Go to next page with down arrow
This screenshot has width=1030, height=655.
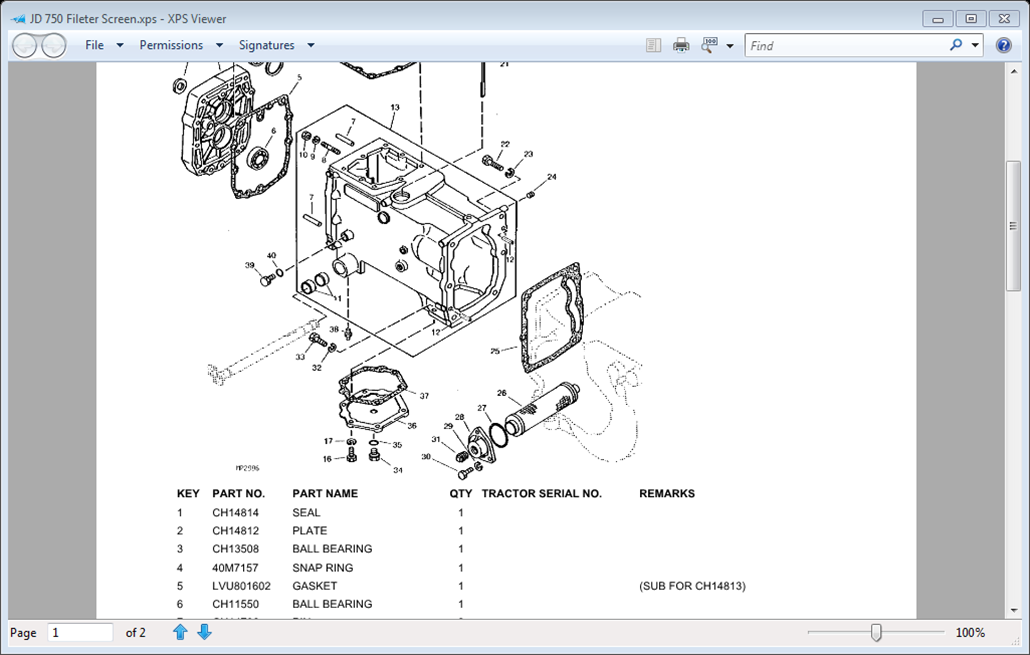[x=205, y=632]
